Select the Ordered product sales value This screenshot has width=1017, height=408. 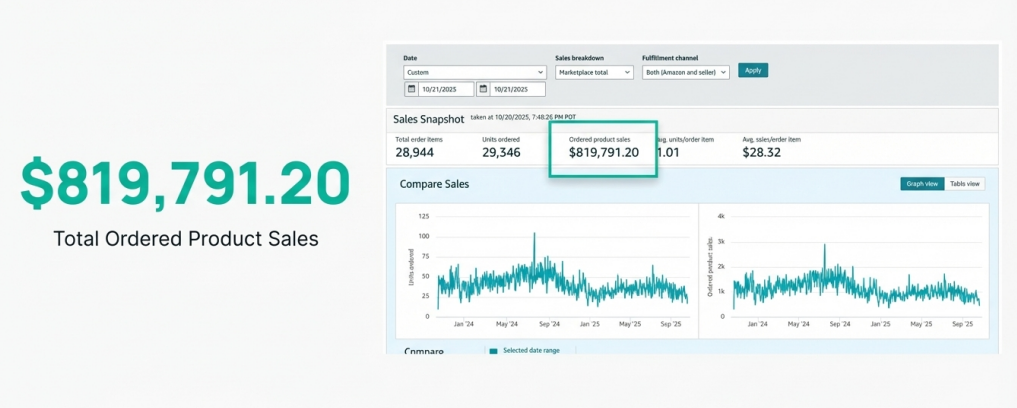(603, 153)
